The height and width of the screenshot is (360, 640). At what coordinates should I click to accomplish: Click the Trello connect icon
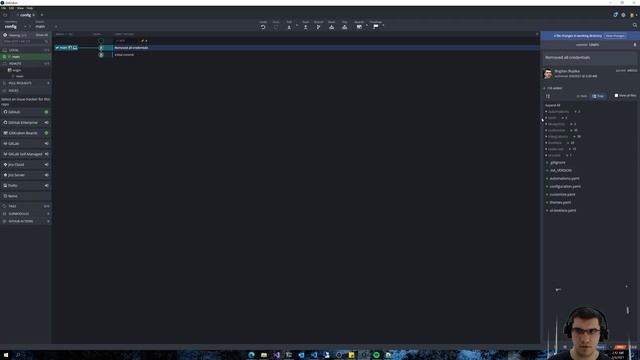[46, 186]
